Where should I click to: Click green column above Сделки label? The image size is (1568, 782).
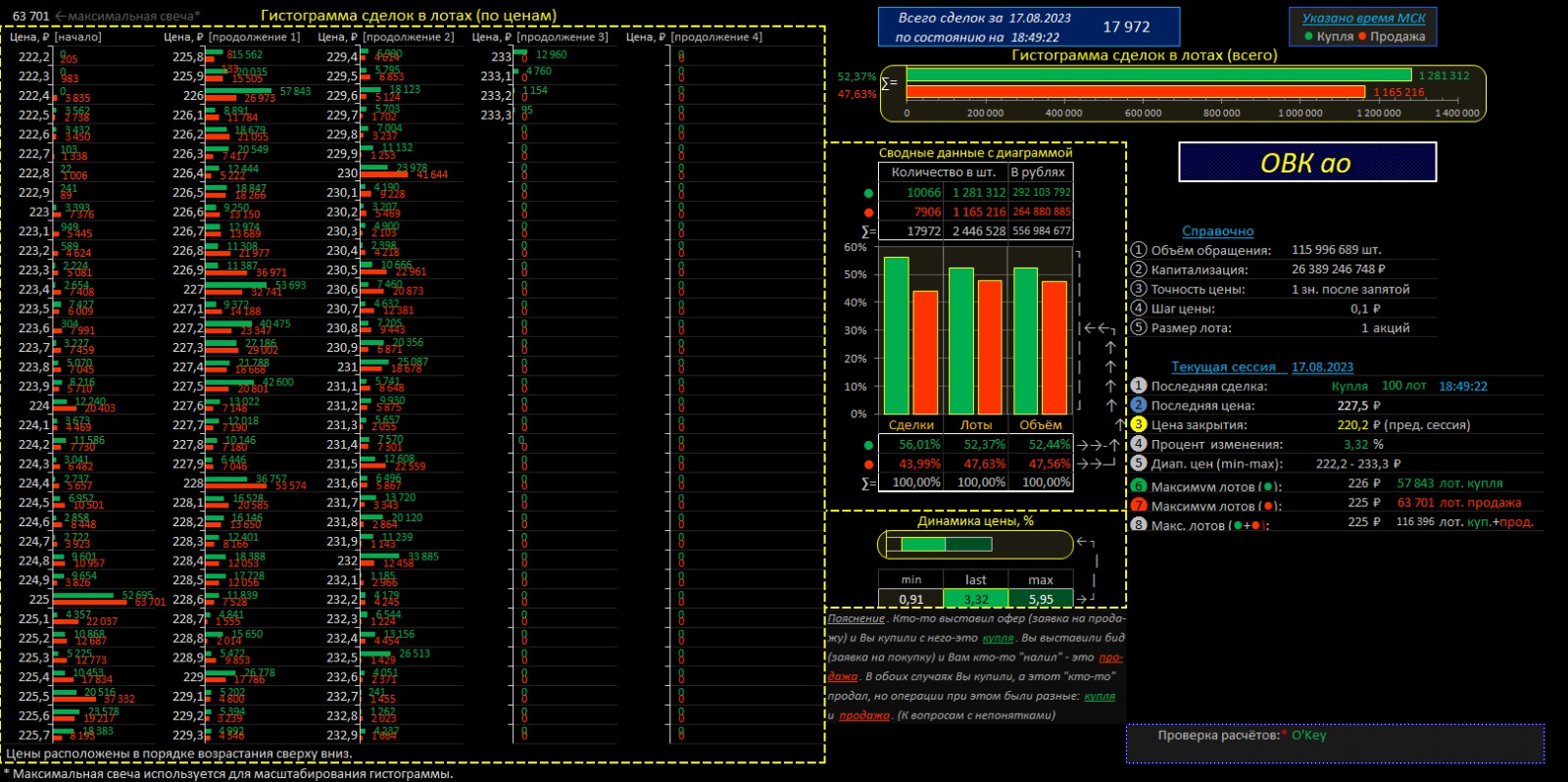coord(896,335)
